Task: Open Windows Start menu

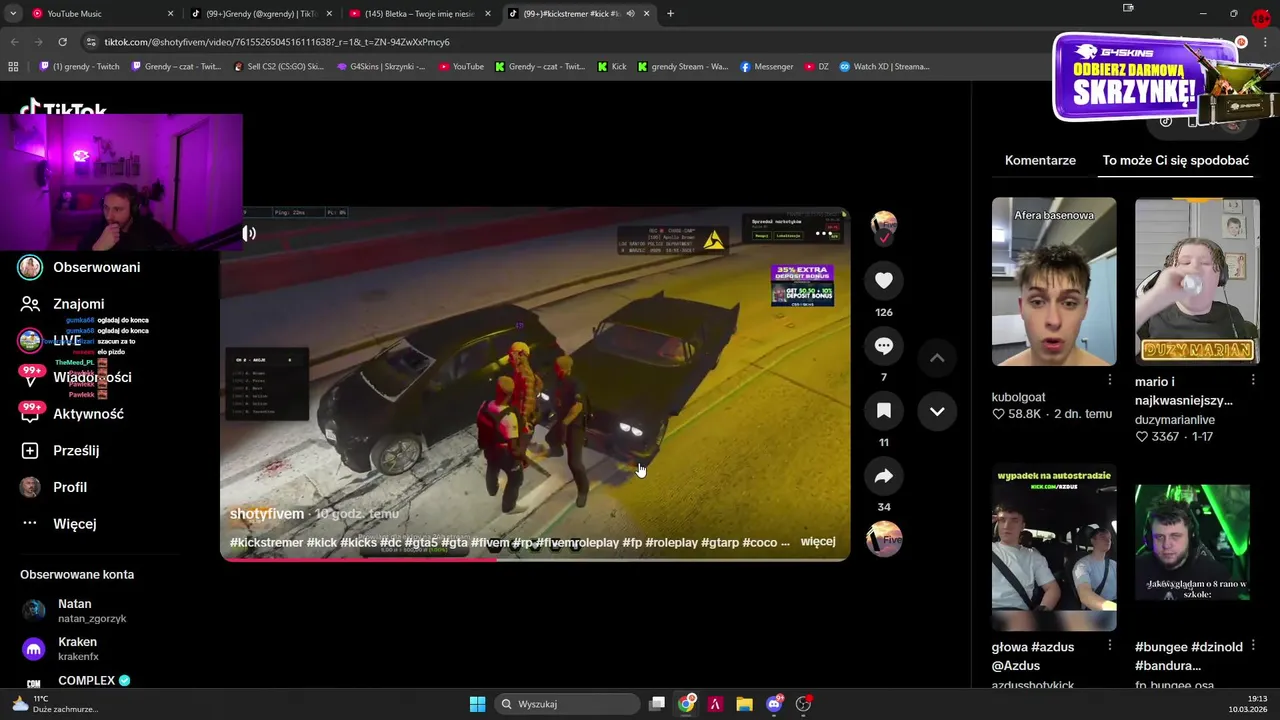Action: point(477,704)
